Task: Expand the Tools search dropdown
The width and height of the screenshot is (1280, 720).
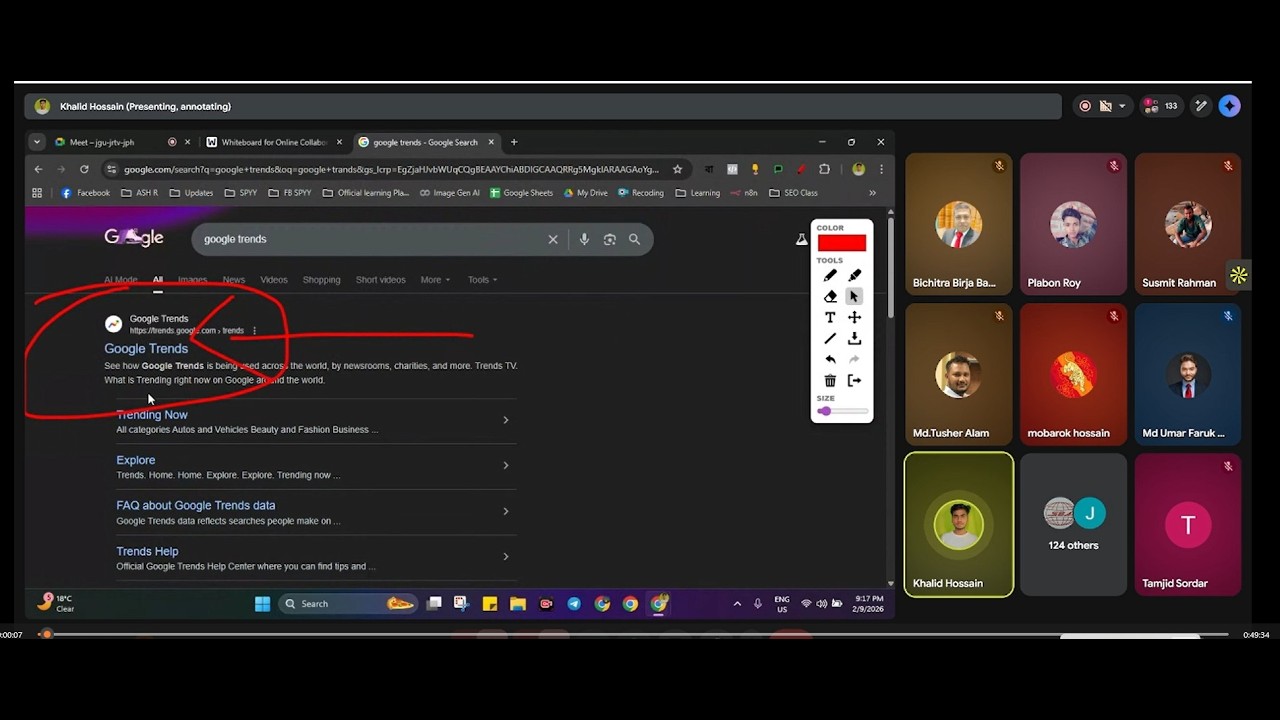Action: (482, 280)
